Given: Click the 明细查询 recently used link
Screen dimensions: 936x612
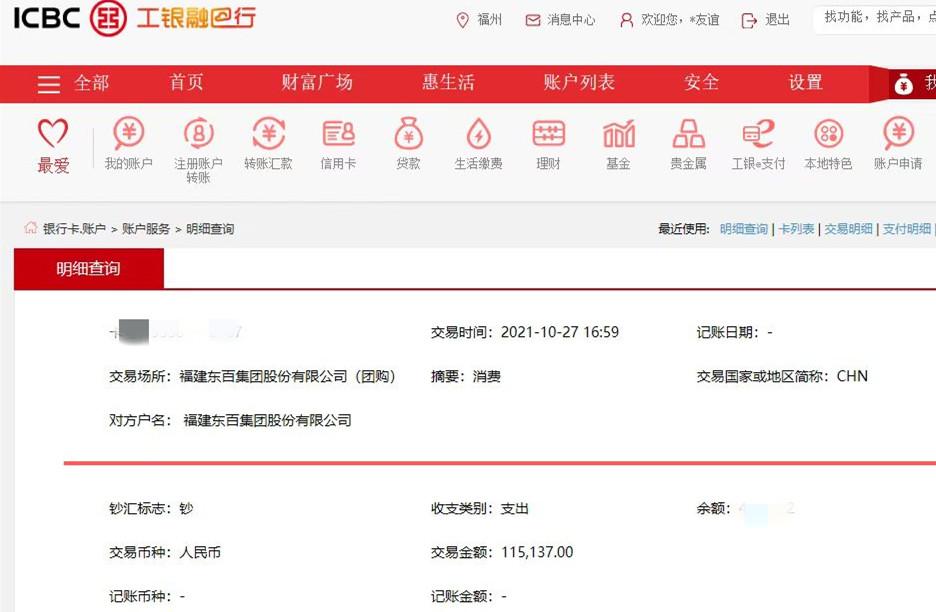Looking at the screenshot, I should coord(744,229).
